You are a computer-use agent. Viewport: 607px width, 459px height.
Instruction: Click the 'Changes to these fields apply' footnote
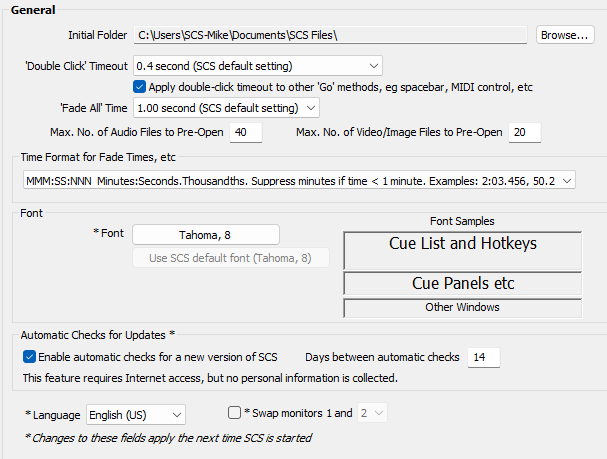[x=168, y=438]
